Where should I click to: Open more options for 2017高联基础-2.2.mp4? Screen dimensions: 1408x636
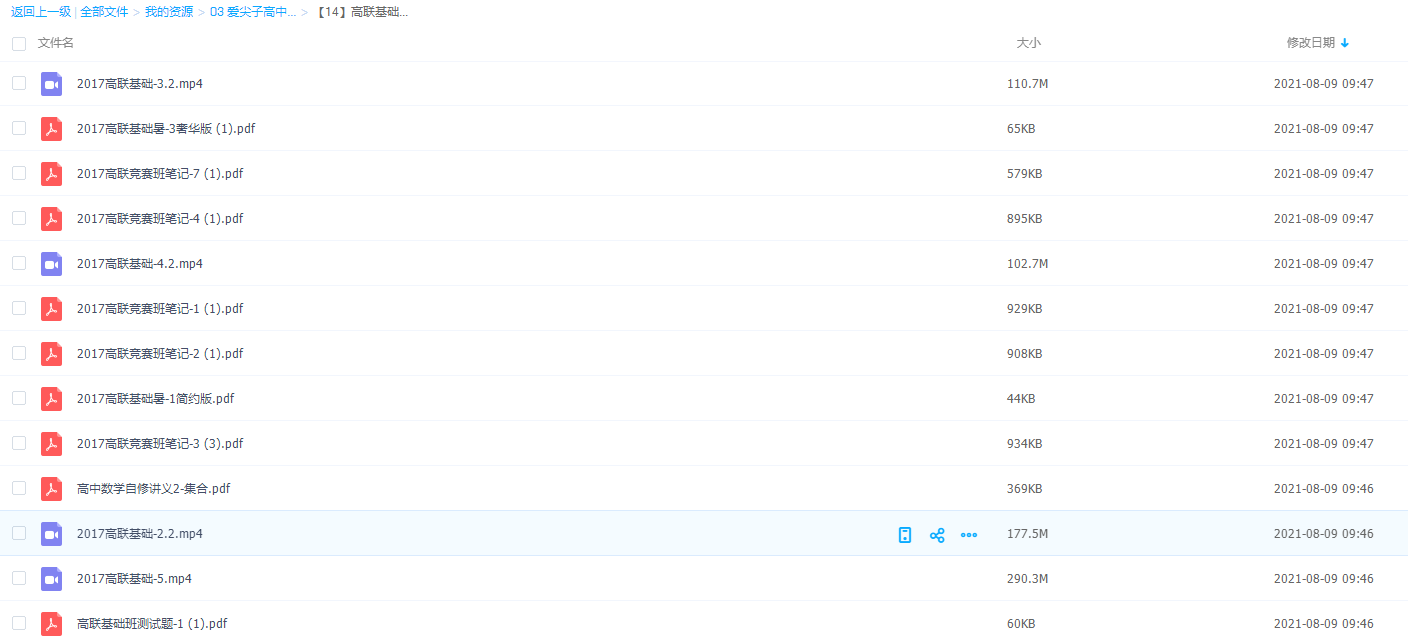click(x=968, y=535)
